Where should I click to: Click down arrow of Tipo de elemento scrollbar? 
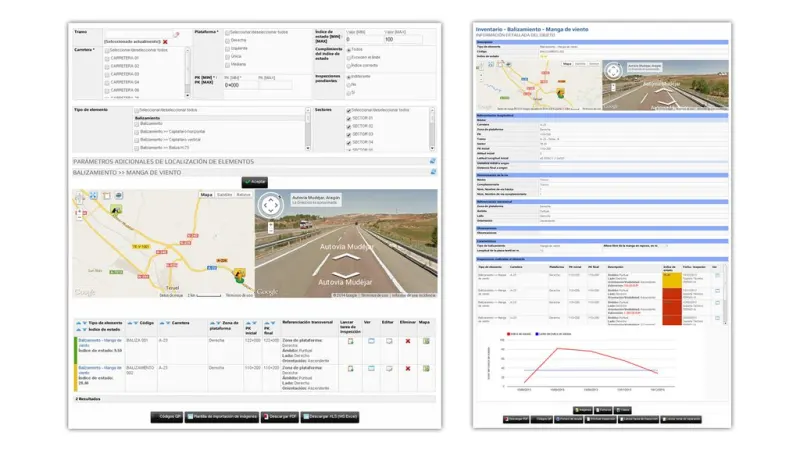(308, 148)
